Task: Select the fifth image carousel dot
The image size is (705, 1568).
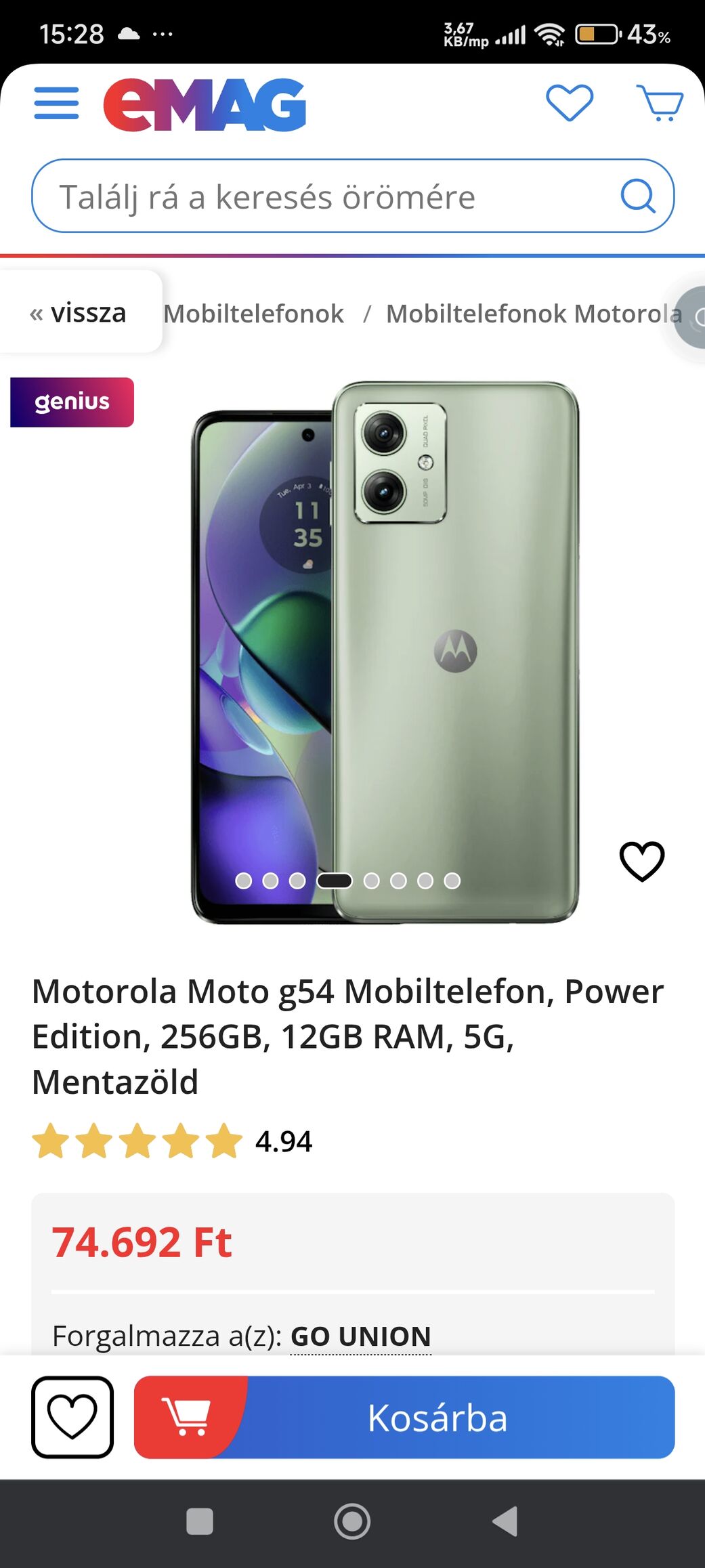Action: 371,881
